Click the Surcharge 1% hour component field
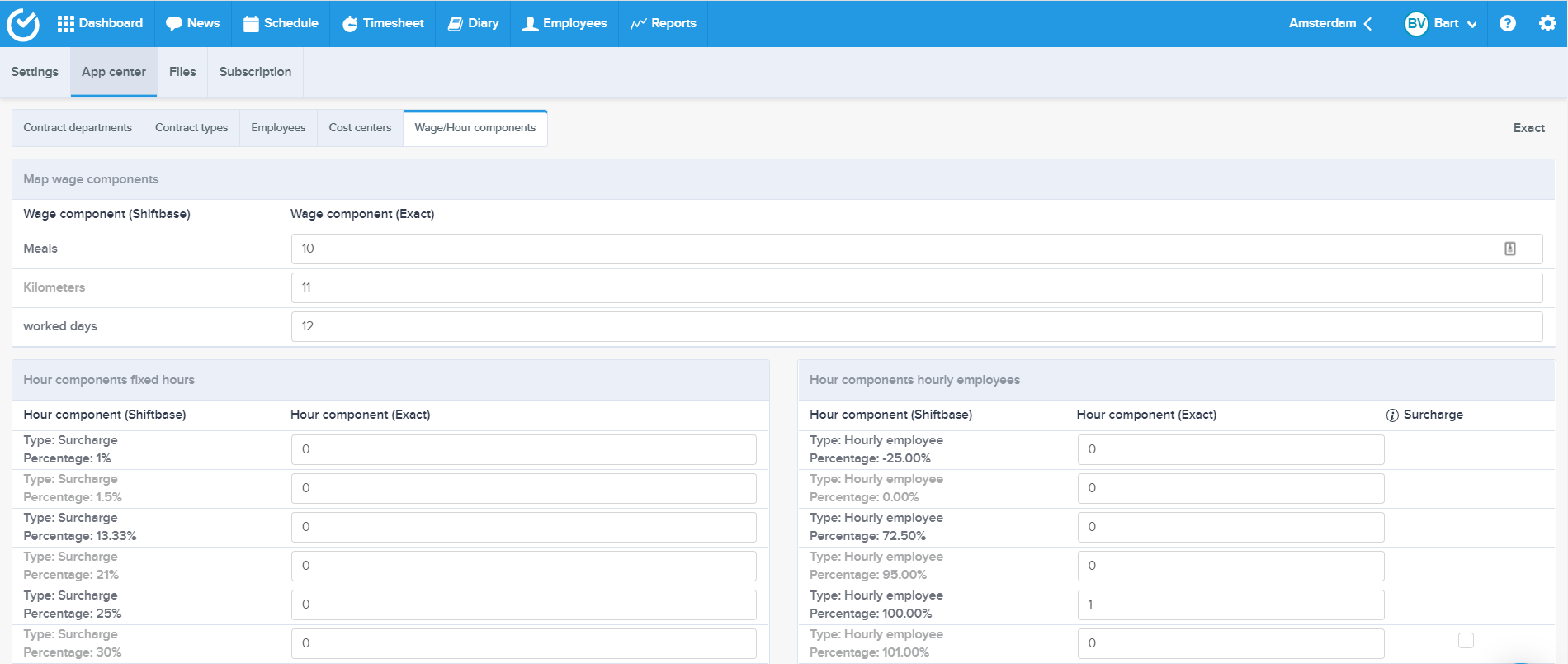 coord(524,449)
